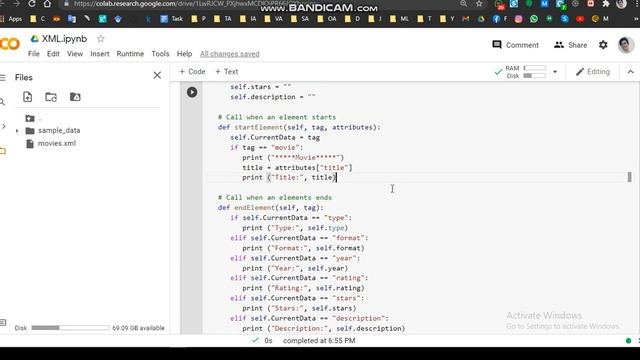Close the Files side panel

157,76
